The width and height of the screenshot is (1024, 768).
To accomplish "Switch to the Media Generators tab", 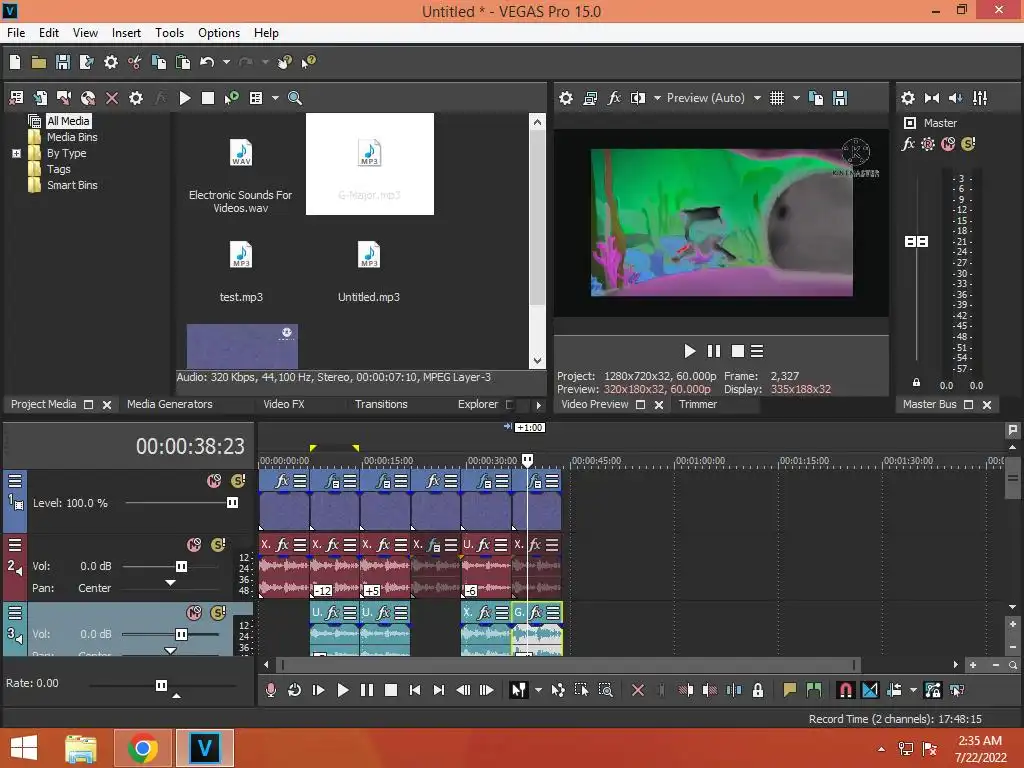I will tap(170, 404).
